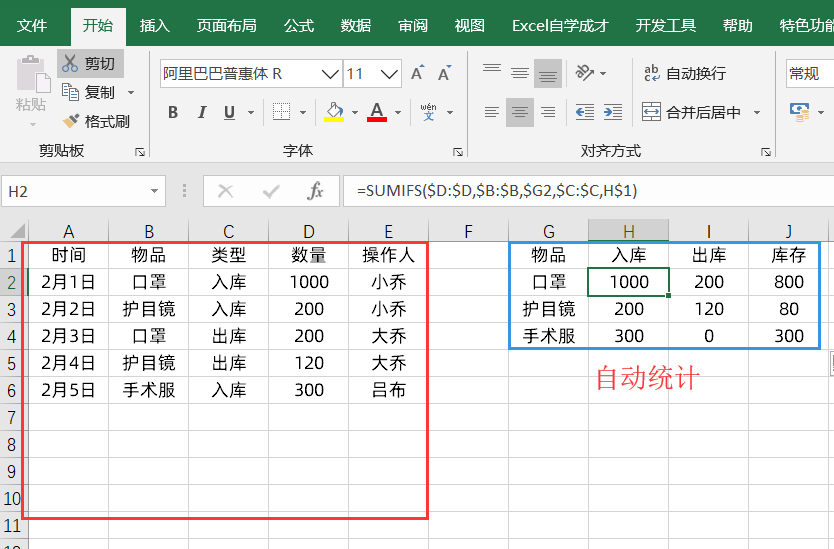Select cell A3 with 2月2日

coord(68,309)
